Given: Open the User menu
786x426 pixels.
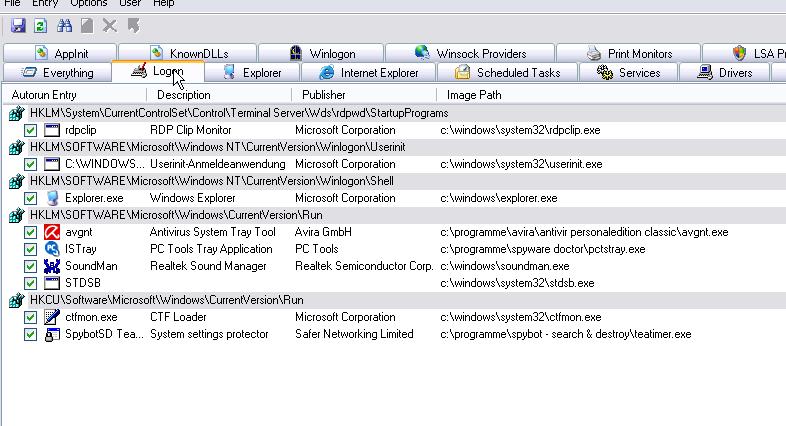Looking at the screenshot, I should coord(130,3).
